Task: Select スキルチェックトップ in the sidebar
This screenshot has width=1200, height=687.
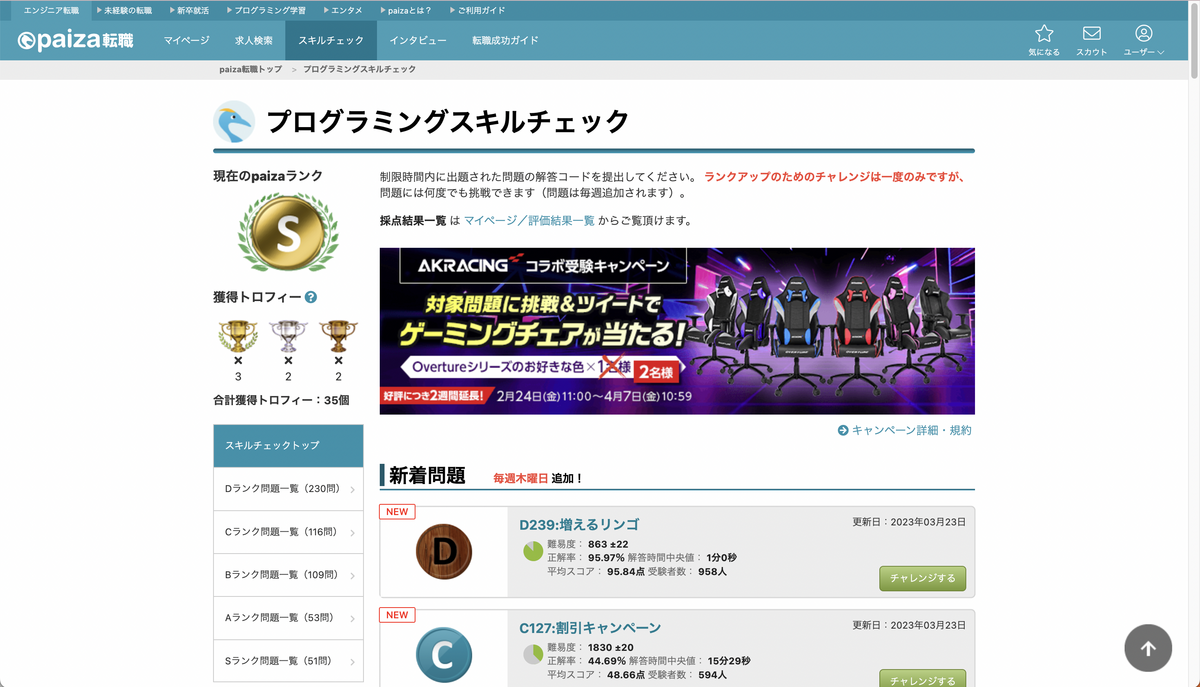Action: click(x=288, y=445)
